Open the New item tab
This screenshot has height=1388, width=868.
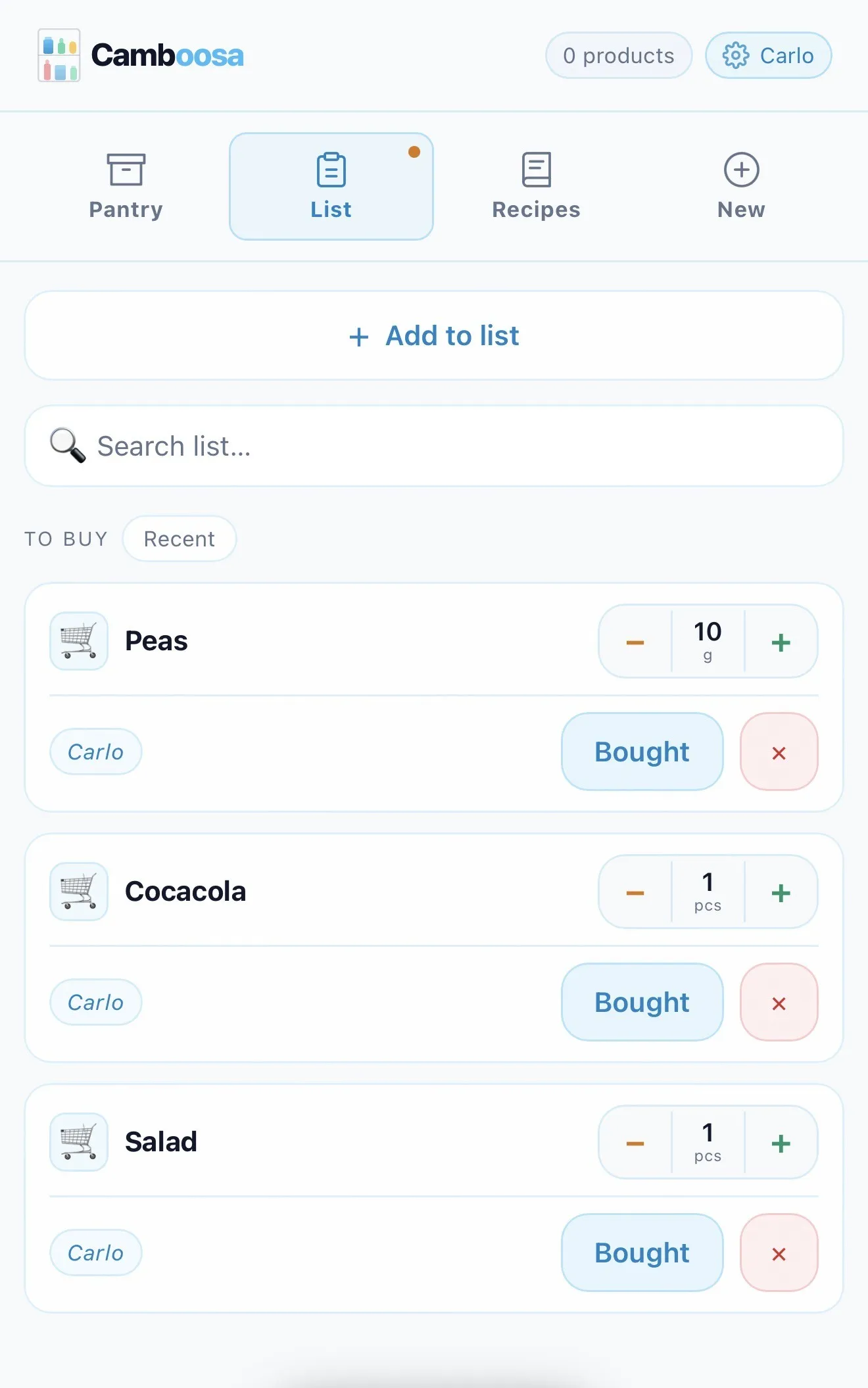coord(741,187)
